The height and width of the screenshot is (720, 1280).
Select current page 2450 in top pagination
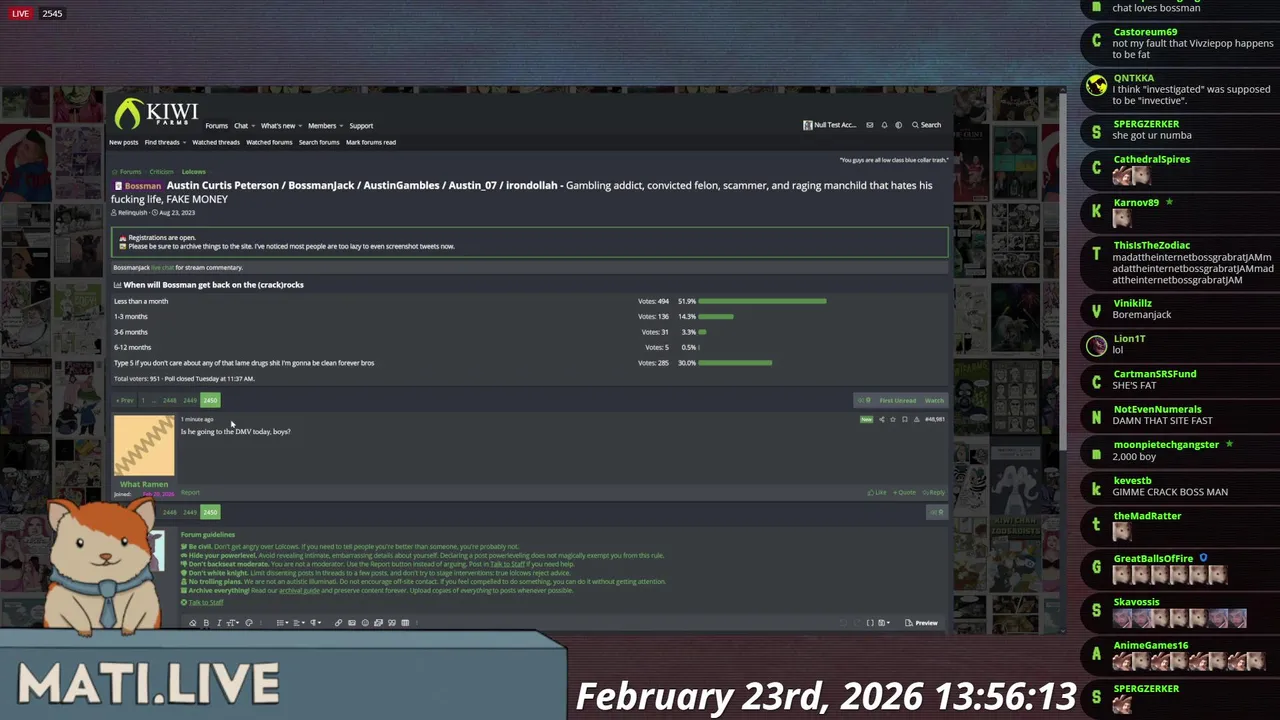210,400
